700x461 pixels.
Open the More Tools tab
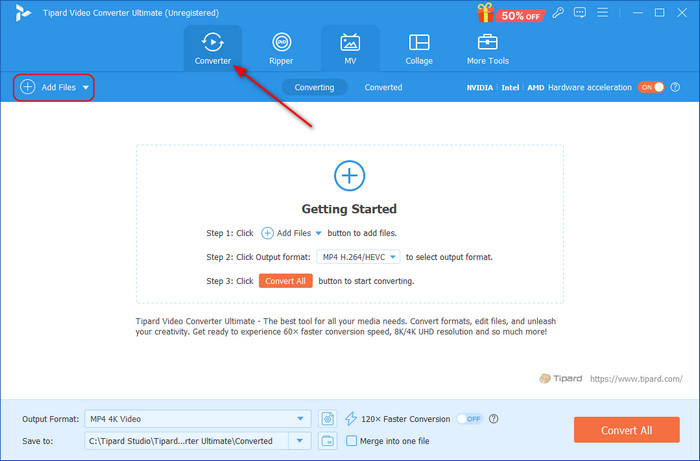[488, 48]
